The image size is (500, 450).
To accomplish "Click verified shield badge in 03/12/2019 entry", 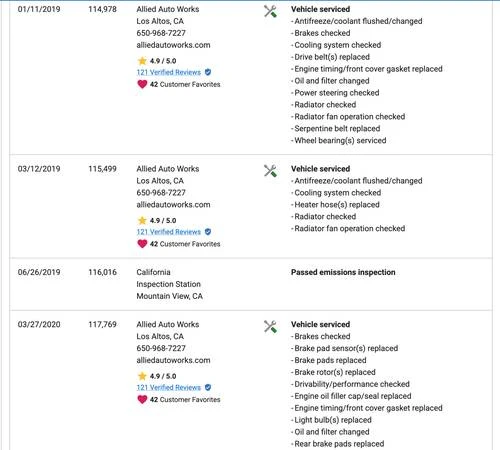I will click(208, 232).
